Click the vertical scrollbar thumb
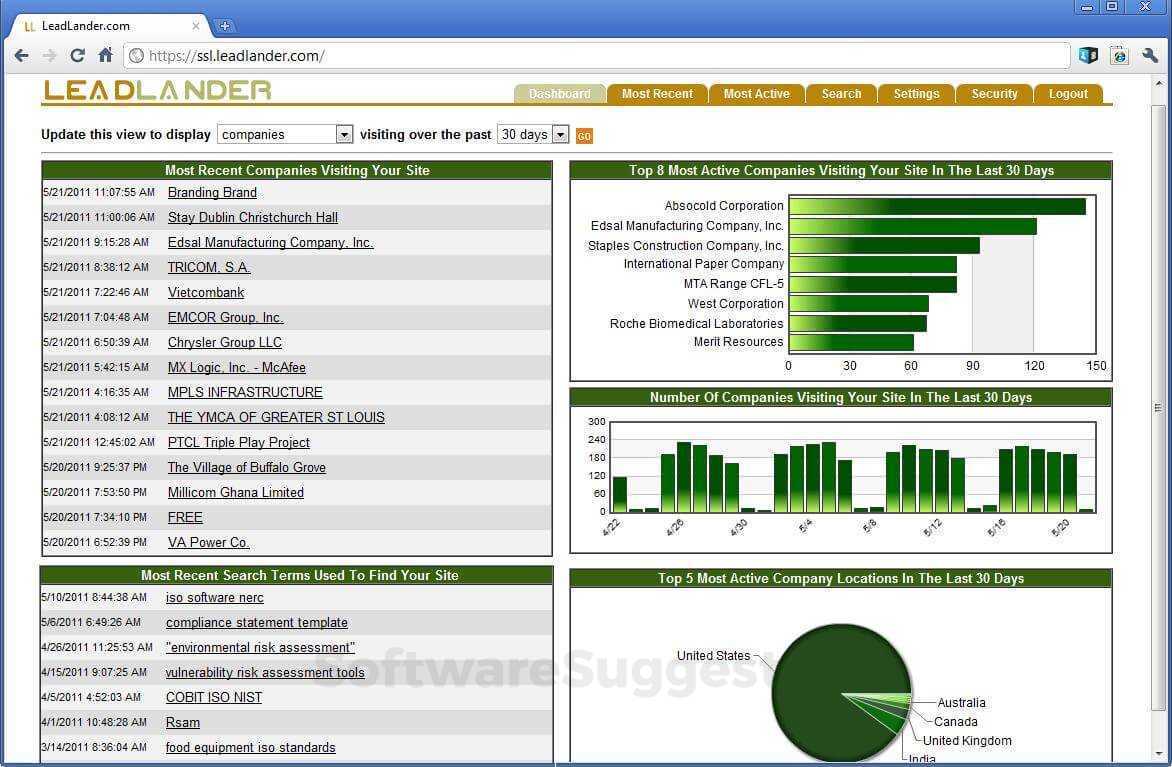This screenshot has height=767, width=1172. click(x=1159, y=407)
